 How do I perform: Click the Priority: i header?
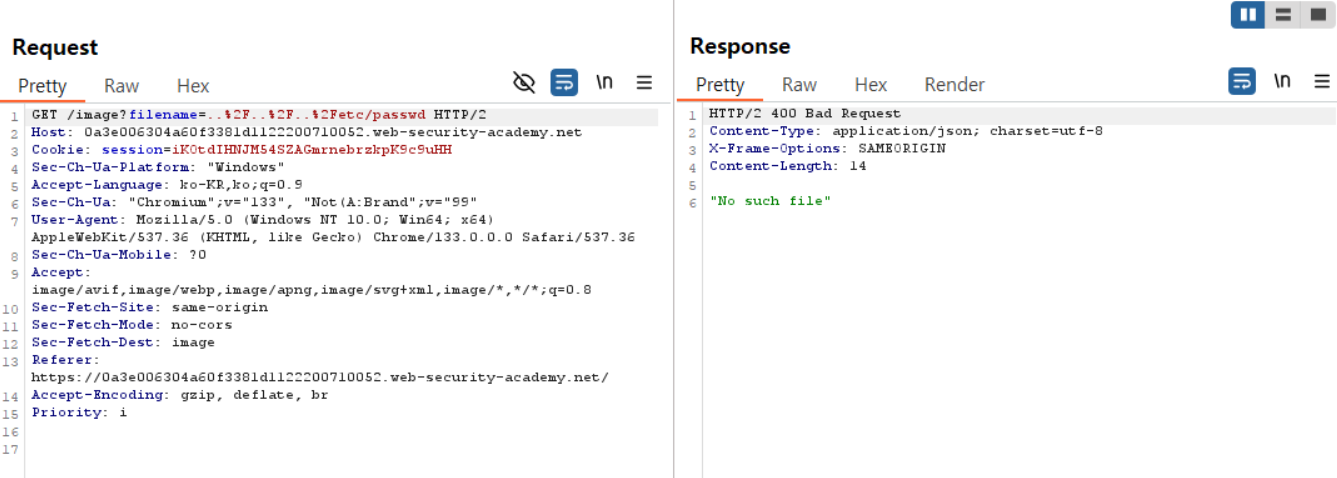click(79, 412)
